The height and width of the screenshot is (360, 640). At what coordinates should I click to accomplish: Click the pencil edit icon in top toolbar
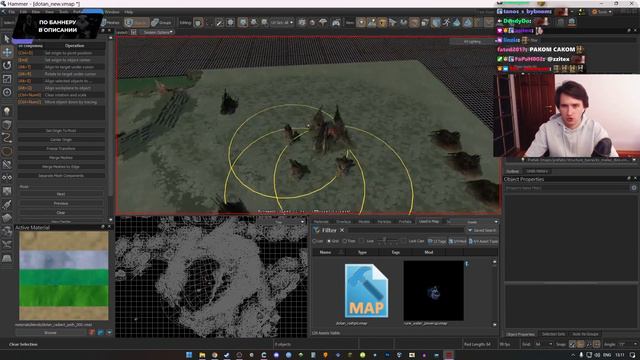coord(220,22)
